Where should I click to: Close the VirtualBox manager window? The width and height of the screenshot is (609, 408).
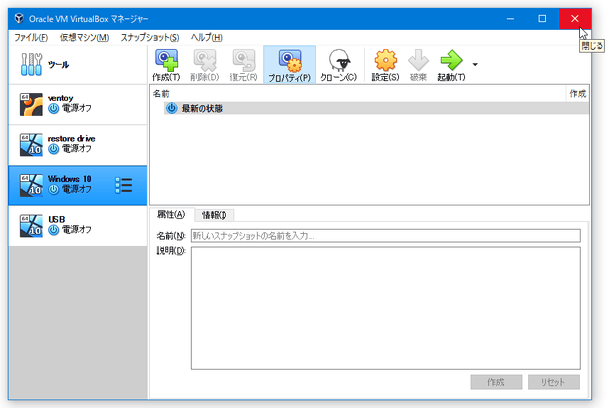(x=575, y=19)
